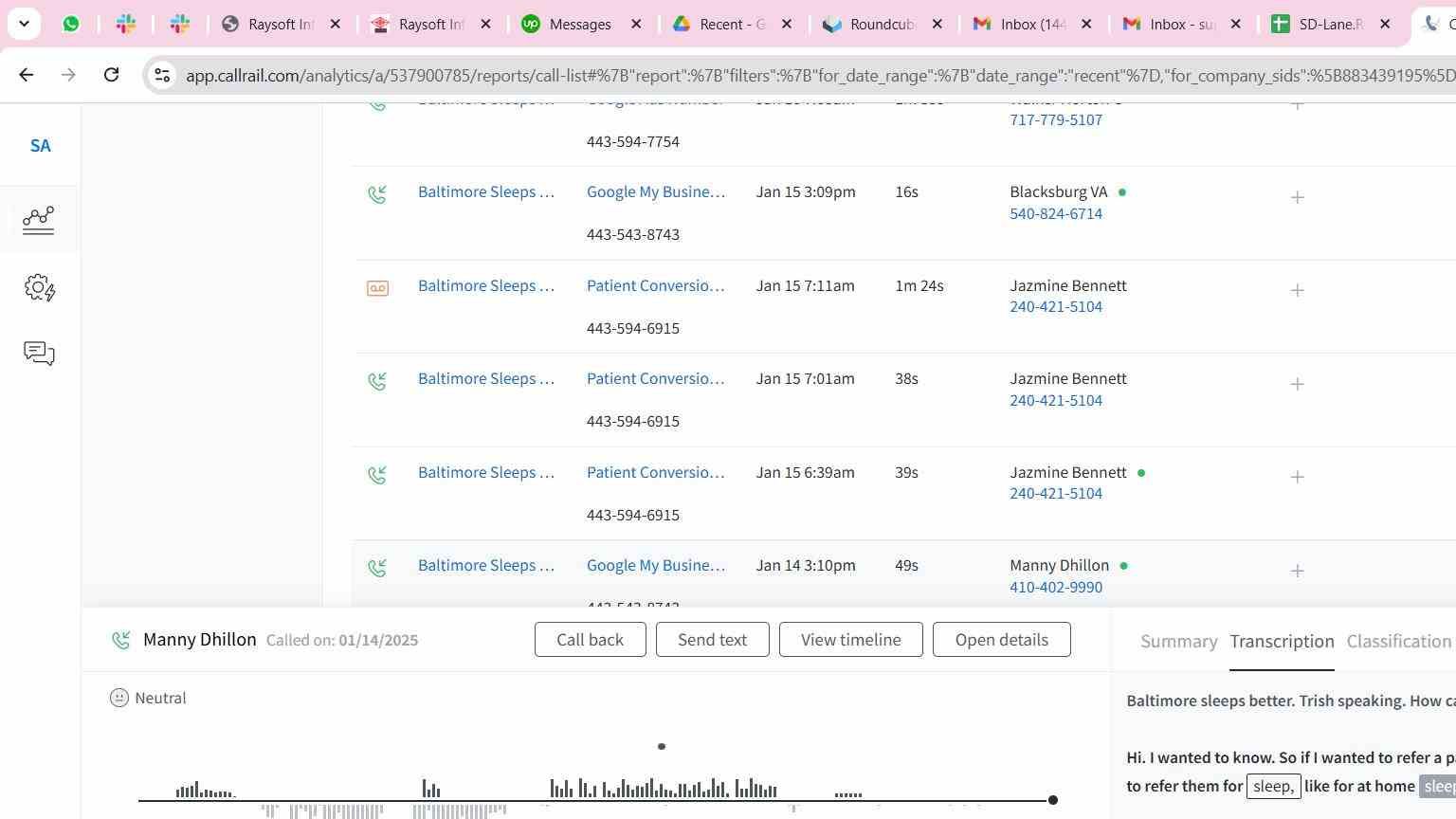Close the Recent Google Drive tab
This screenshot has width=1456, height=819.
point(786,24)
